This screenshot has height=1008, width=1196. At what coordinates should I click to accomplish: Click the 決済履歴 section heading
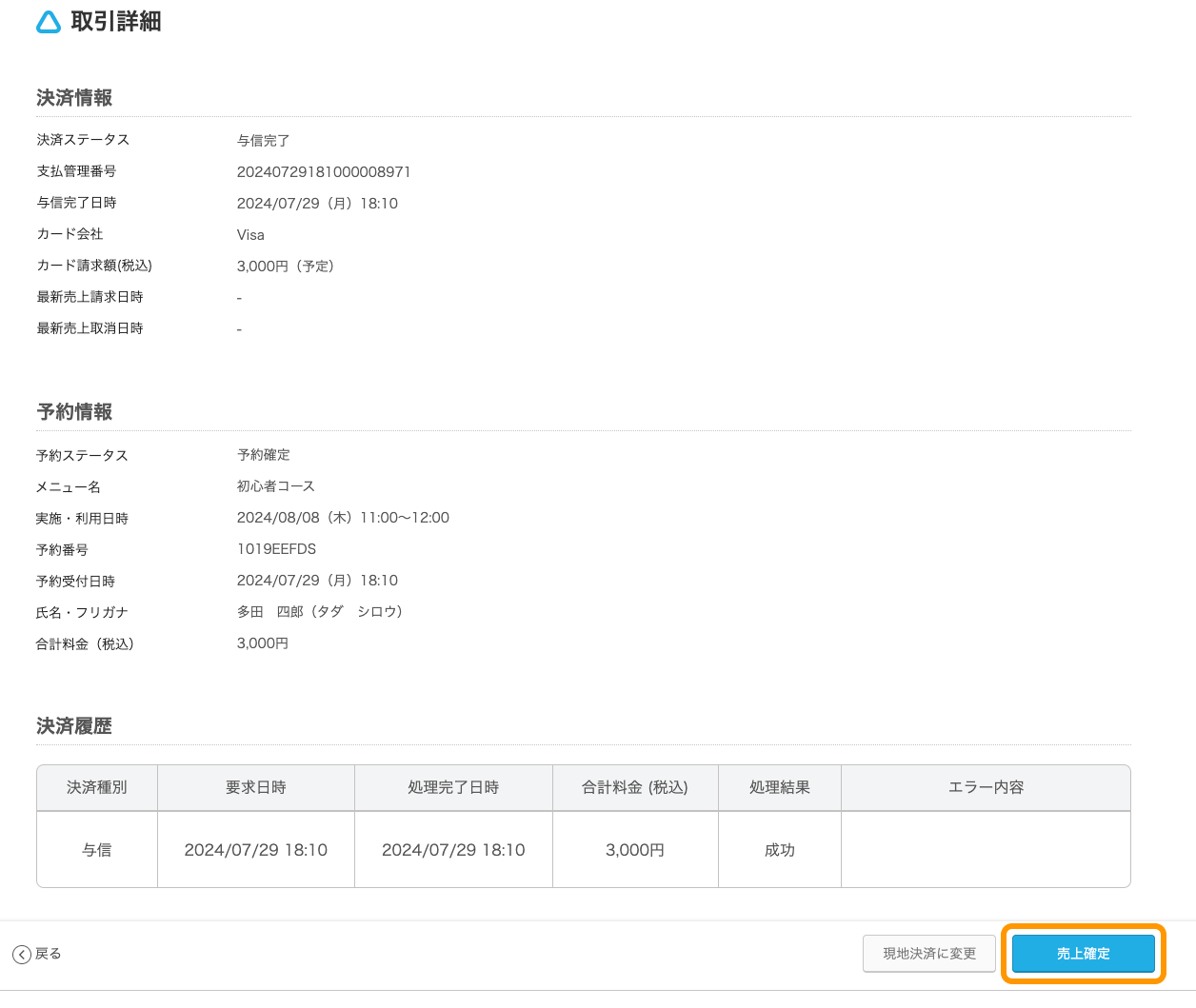74,726
